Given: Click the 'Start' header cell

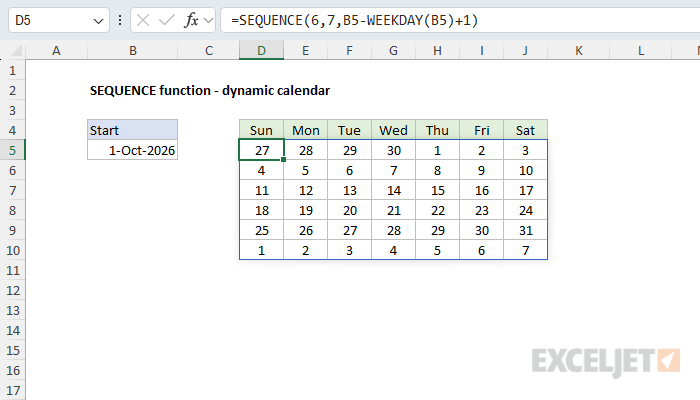Looking at the screenshot, I should 133,130.
